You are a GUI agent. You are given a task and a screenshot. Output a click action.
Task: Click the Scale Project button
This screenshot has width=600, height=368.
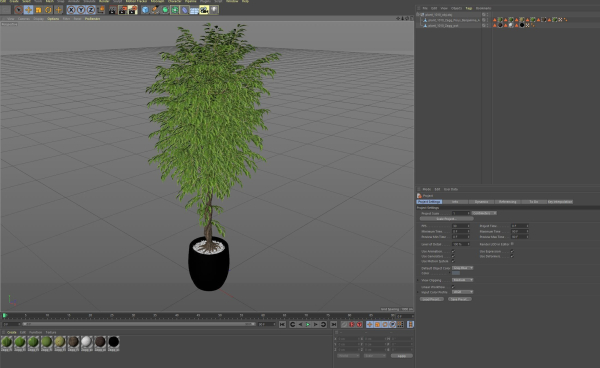tap(447, 219)
